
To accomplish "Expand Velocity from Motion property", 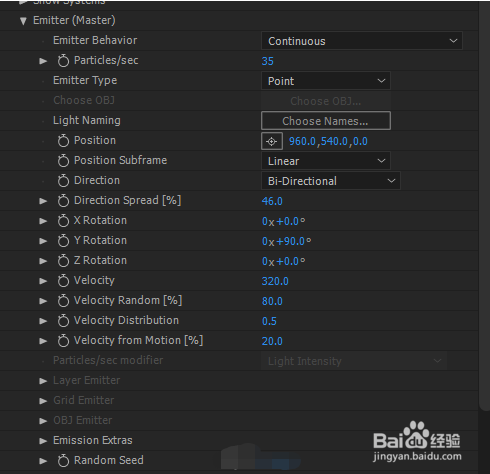I will pos(43,341).
